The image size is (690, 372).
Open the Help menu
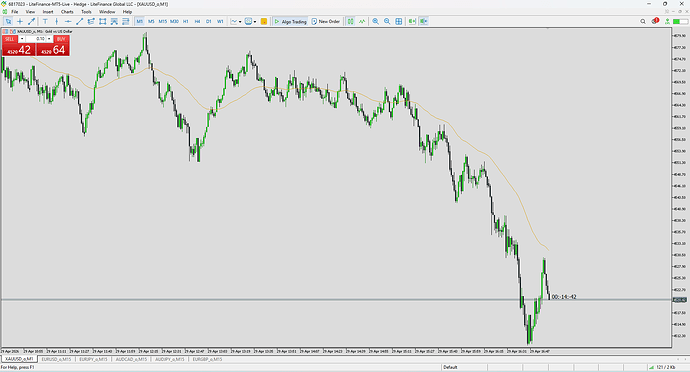pyautogui.click(x=127, y=12)
